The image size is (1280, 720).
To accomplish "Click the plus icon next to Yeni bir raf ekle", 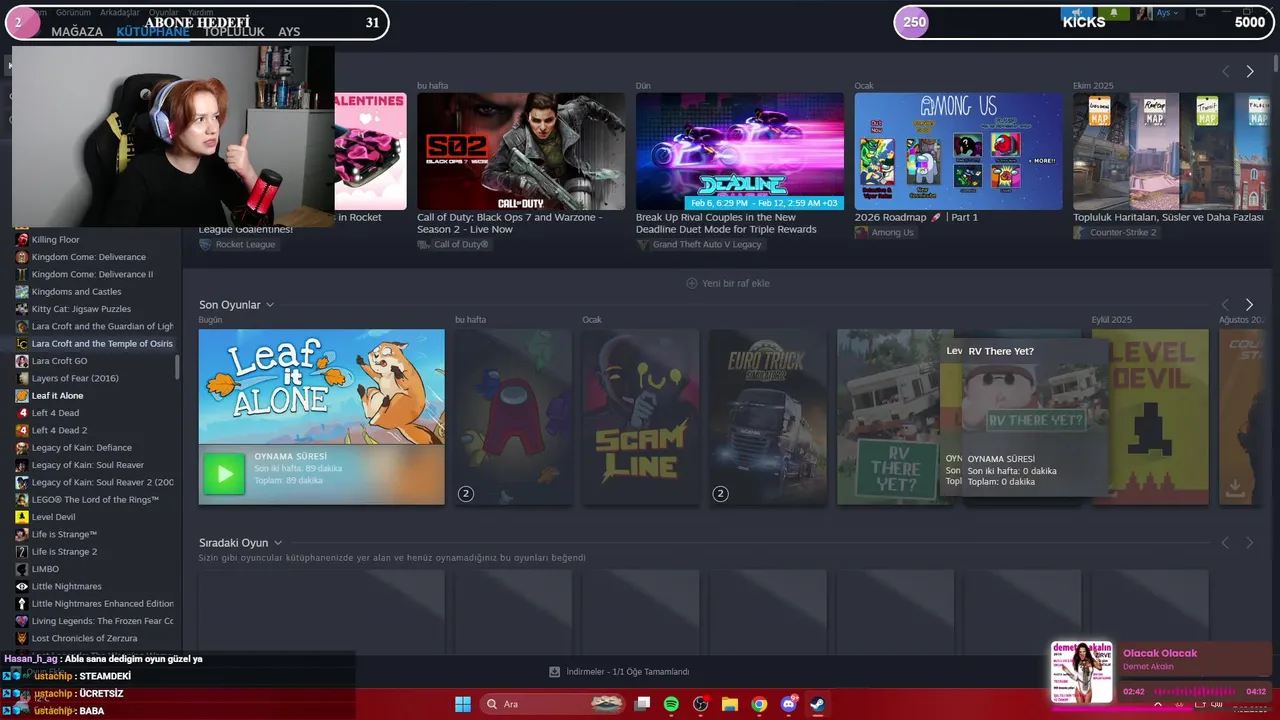I will click(691, 283).
